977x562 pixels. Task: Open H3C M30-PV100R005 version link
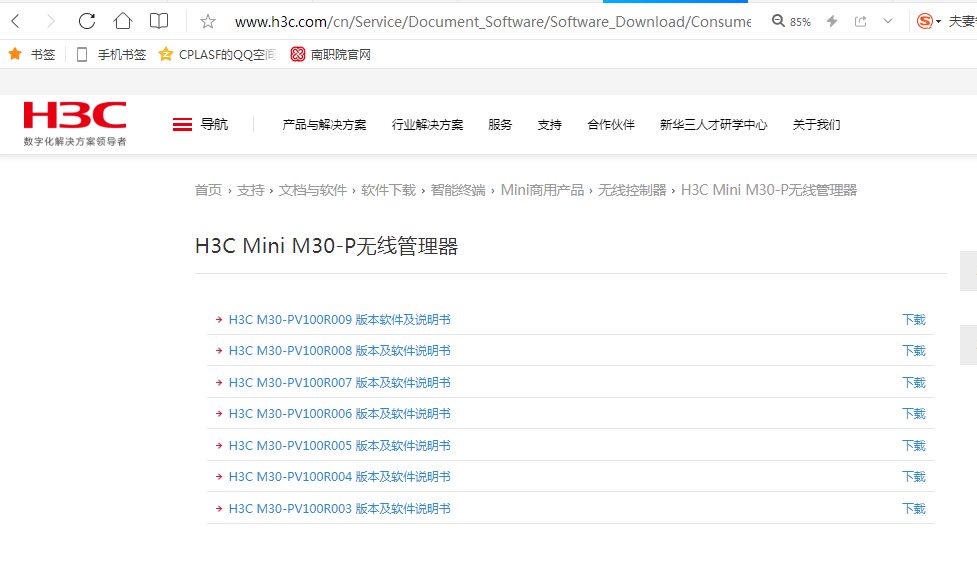click(340, 445)
